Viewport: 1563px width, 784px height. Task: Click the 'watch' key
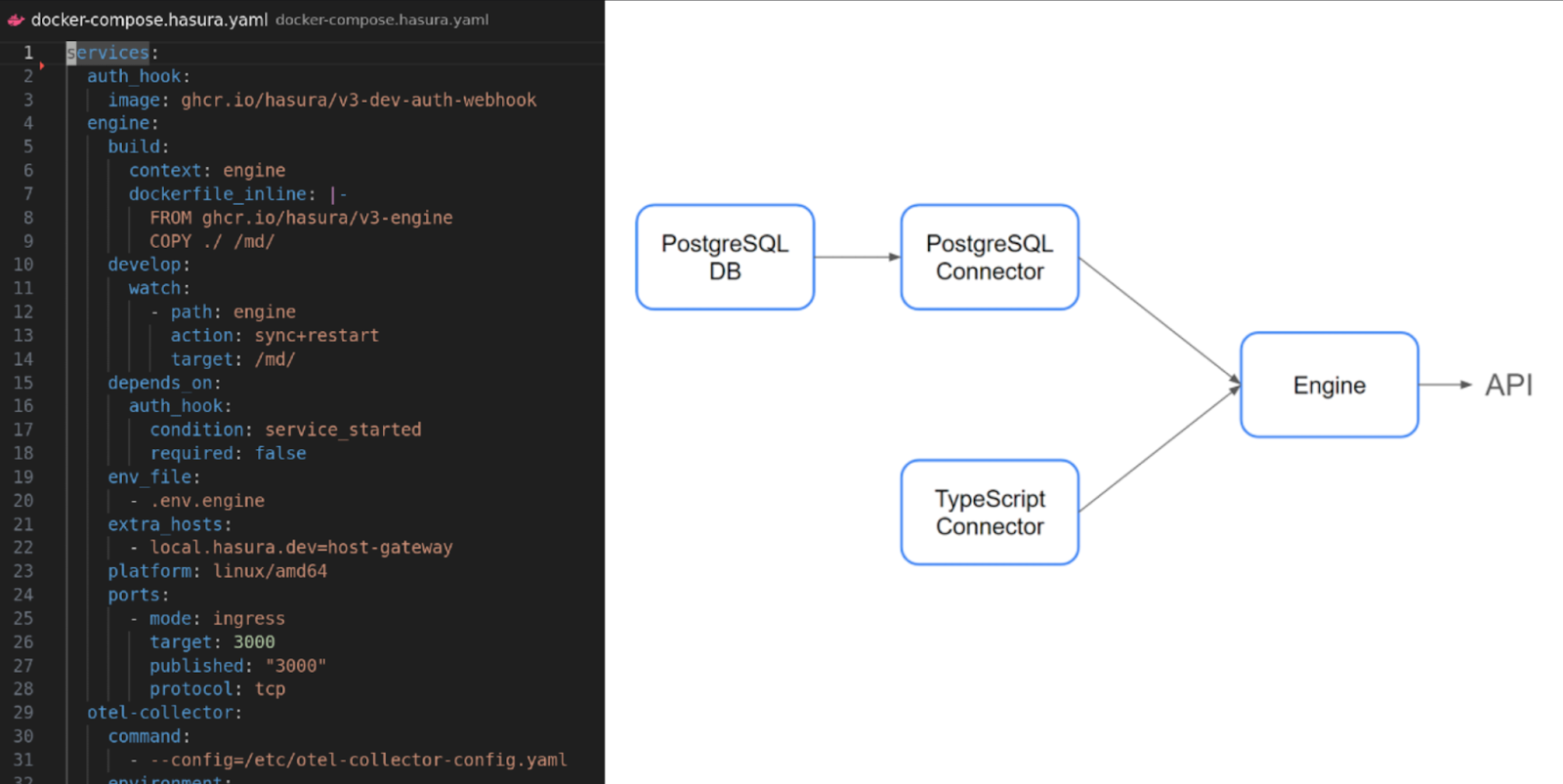[x=155, y=288]
